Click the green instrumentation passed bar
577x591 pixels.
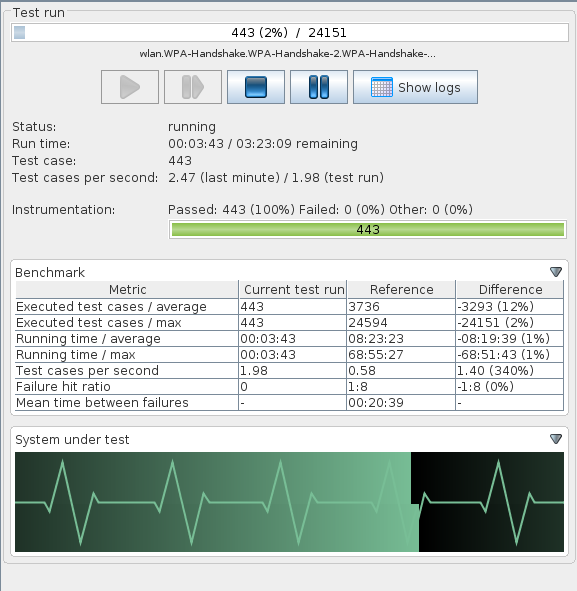368,230
